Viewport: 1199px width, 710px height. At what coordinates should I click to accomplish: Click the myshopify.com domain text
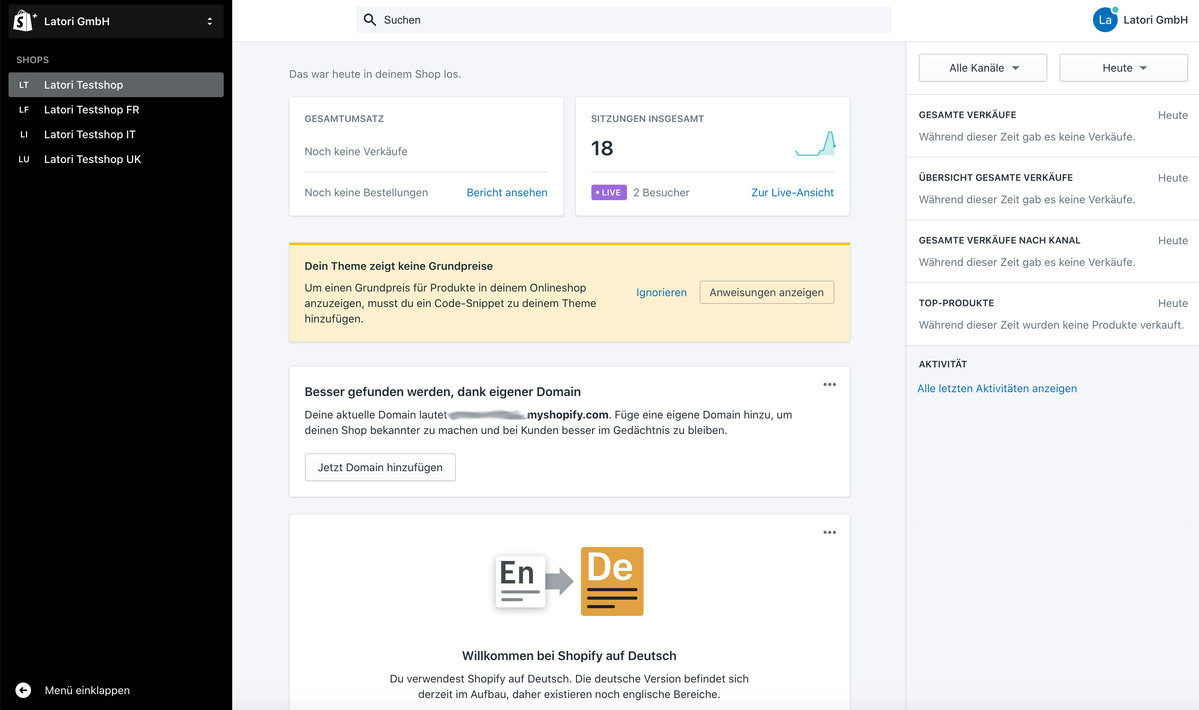[568, 415]
